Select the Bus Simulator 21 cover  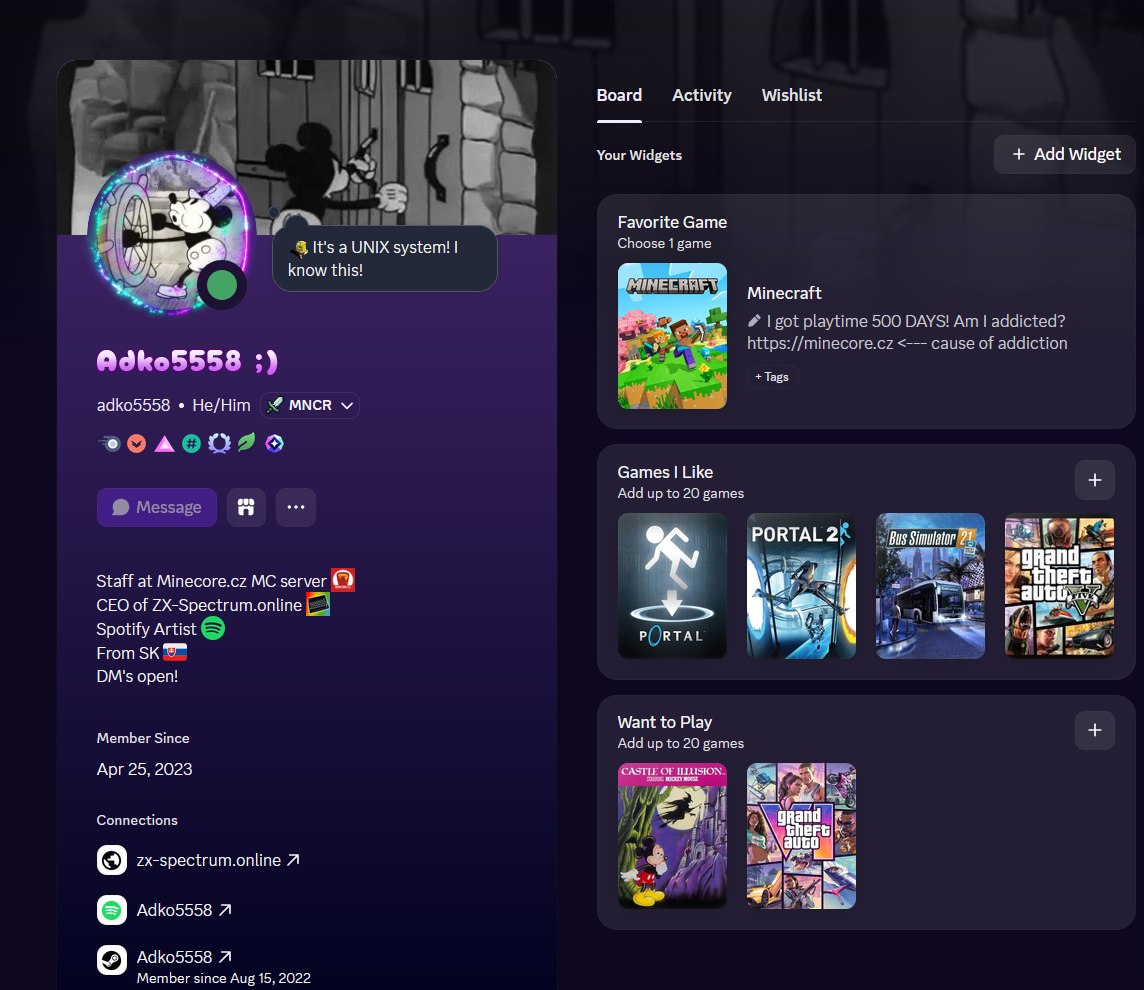(930, 586)
